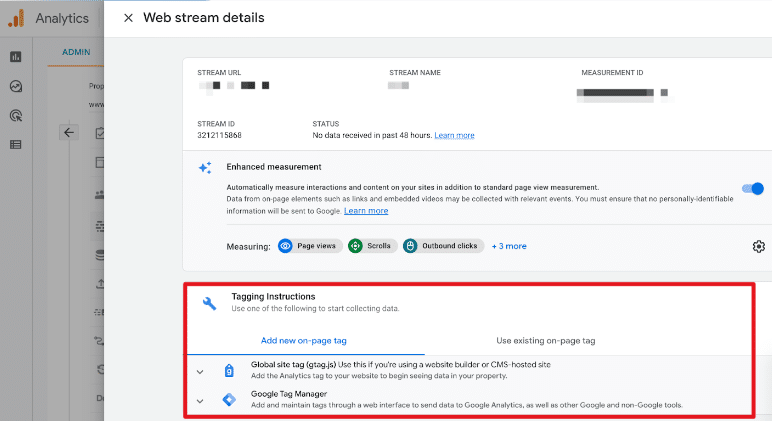
Task: Expand the Google Tag Manager section
Action: click(200, 401)
